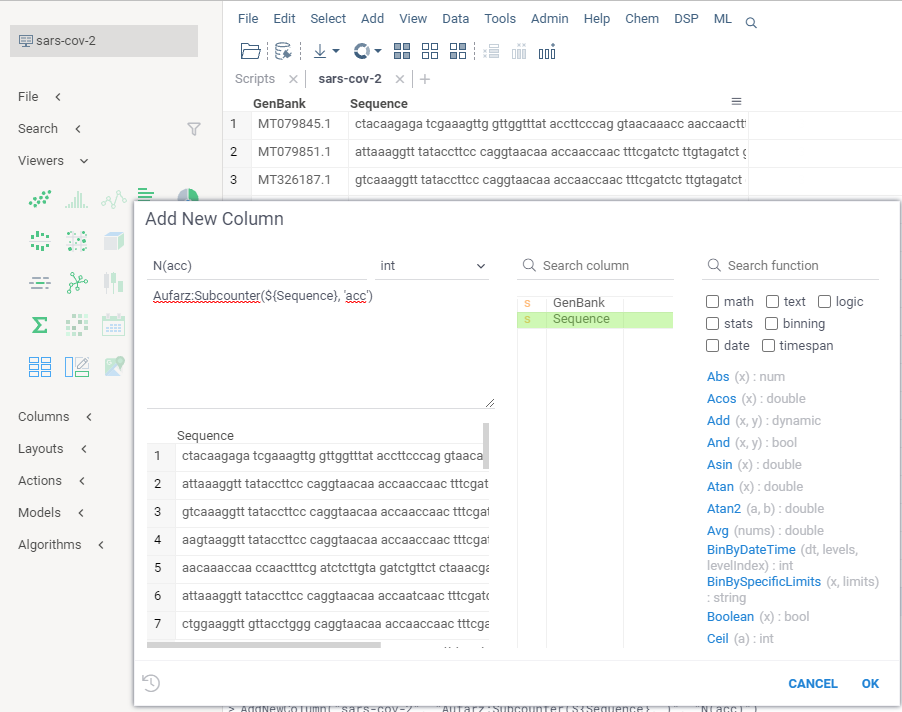Viewport: 902px width, 712px height.
Task: Enable the math function filter
Action: click(712, 301)
